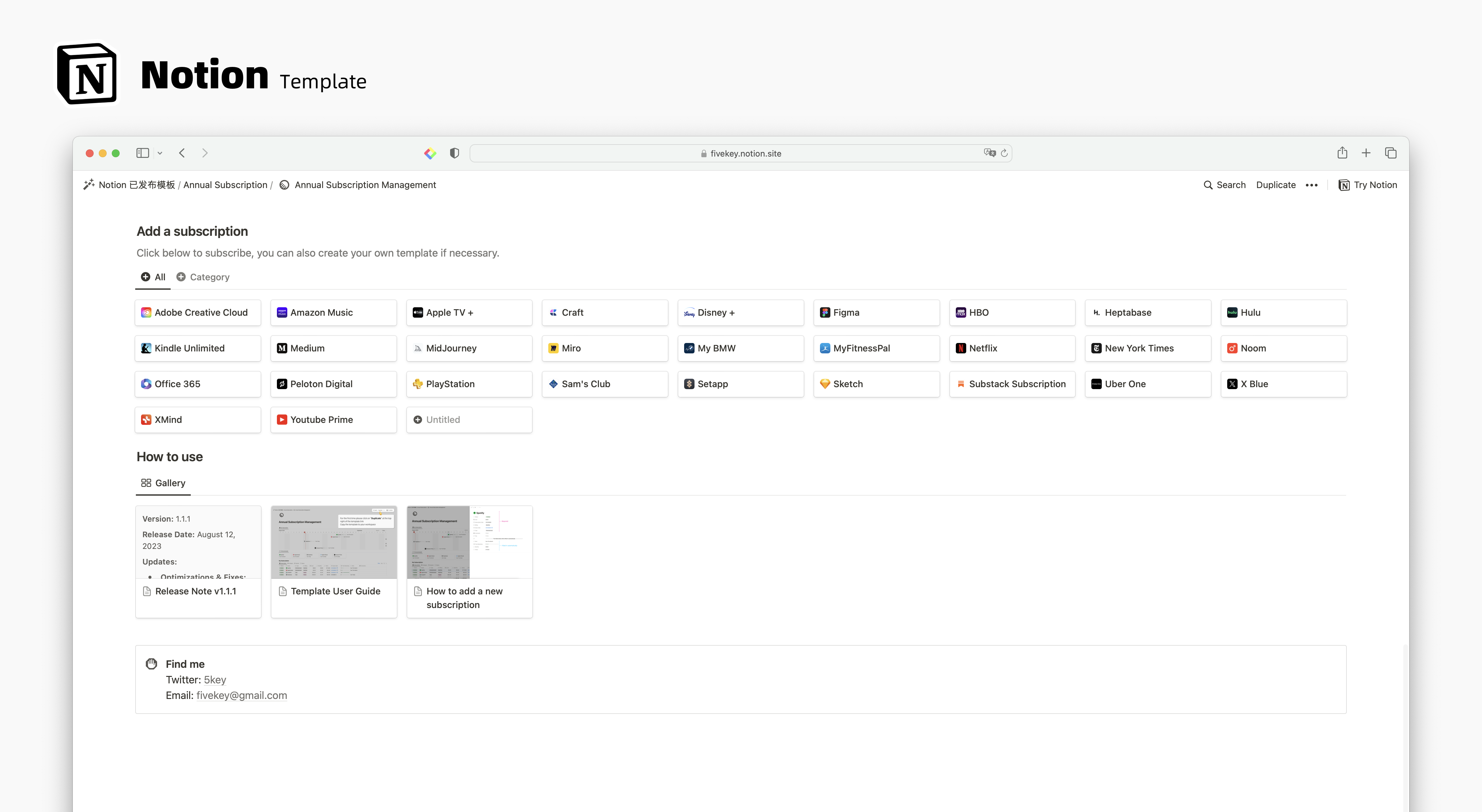The height and width of the screenshot is (812, 1482).
Task: Click the HBO template icon
Action: click(x=961, y=313)
